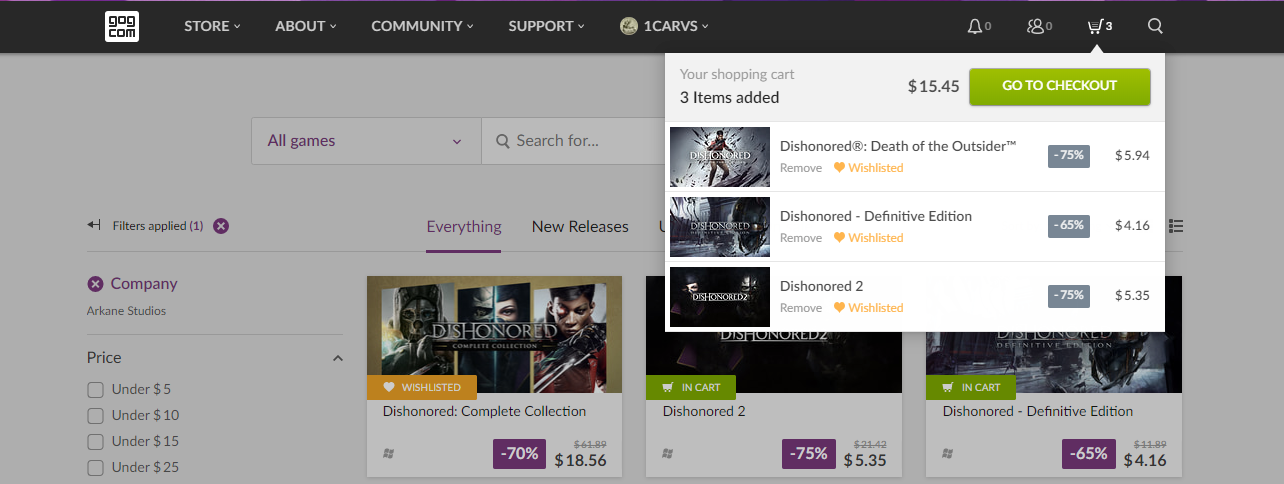Screen dimensions: 1284x484
Task: Click the hide filters arrow icon
Action: [x=95, y=226]
